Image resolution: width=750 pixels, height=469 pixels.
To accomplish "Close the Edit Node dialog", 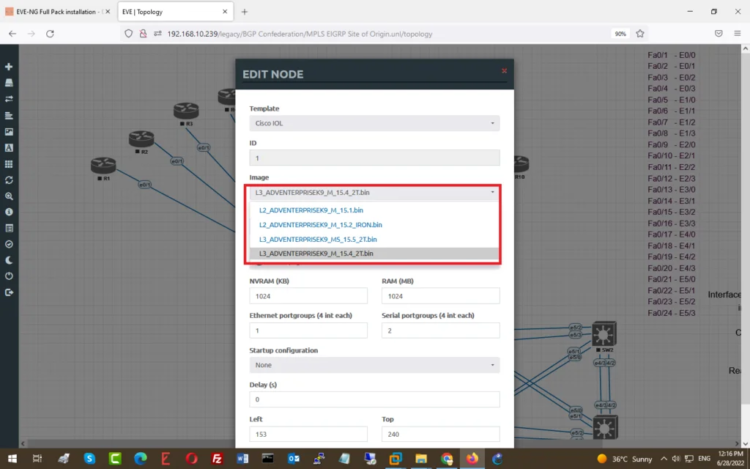I will pos(504,71).
